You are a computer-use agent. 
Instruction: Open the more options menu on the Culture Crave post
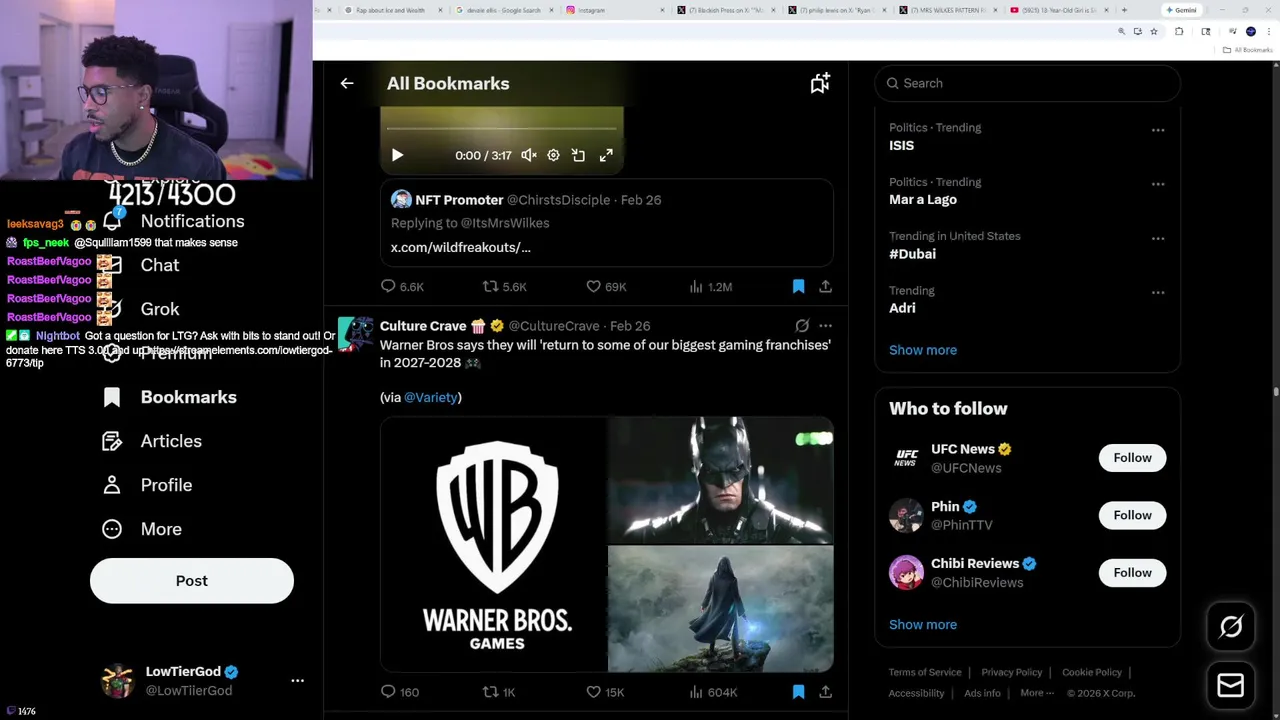point(825,326)
